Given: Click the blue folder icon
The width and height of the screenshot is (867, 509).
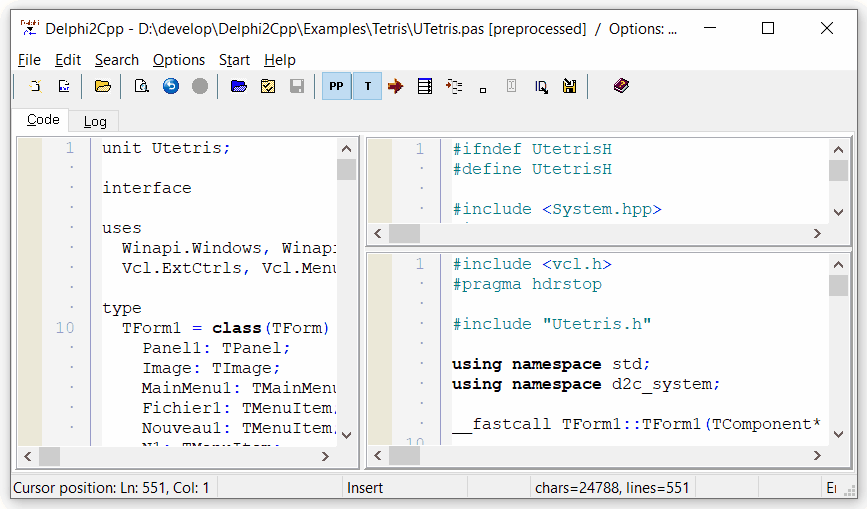Looking at the screenshot, I should pyautogui.click(x=239, y=86).
